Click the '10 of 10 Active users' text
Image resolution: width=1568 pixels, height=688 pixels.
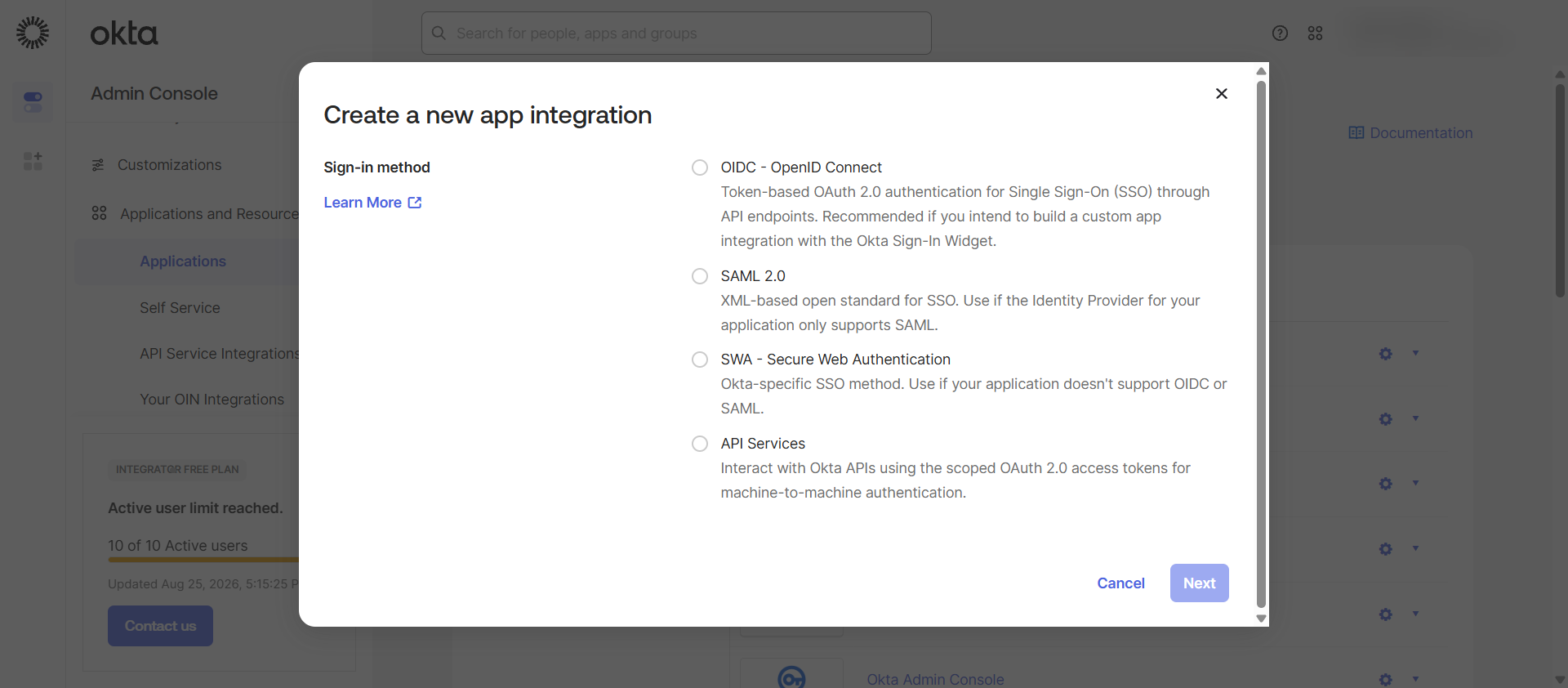(x=178, y=546)
